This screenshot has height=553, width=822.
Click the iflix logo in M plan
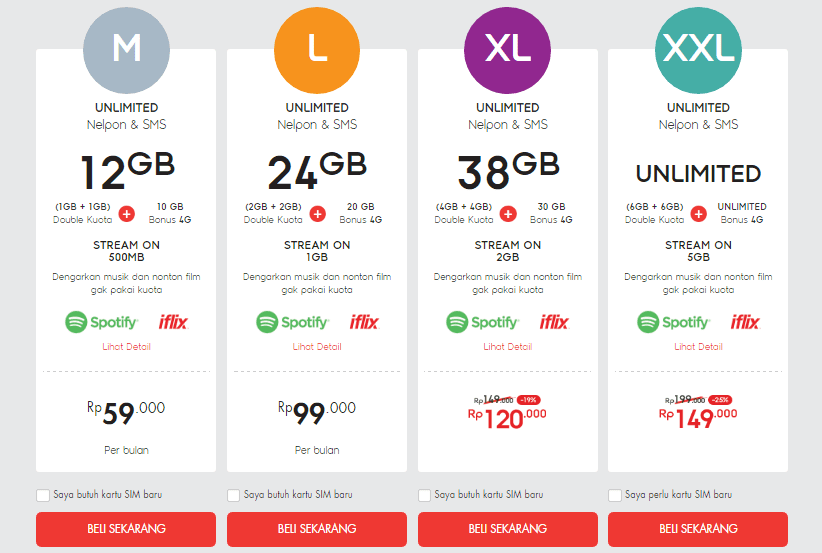click(173, 322)
